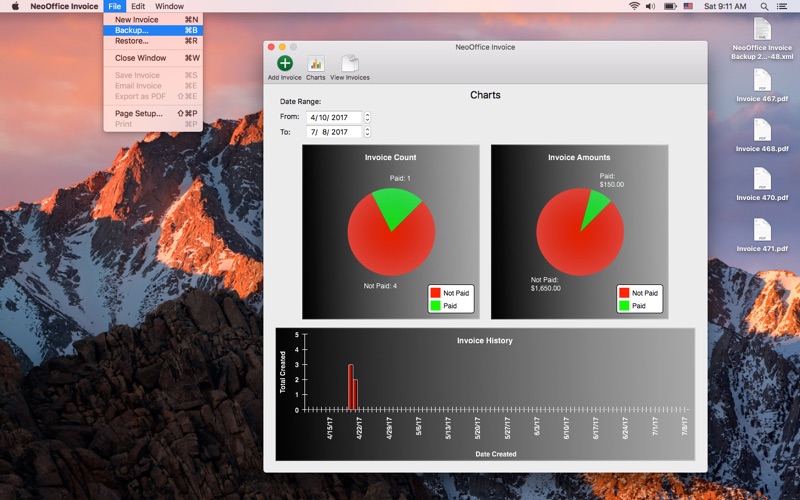
Task: Open the Edit menu
Action: (138, 6)
